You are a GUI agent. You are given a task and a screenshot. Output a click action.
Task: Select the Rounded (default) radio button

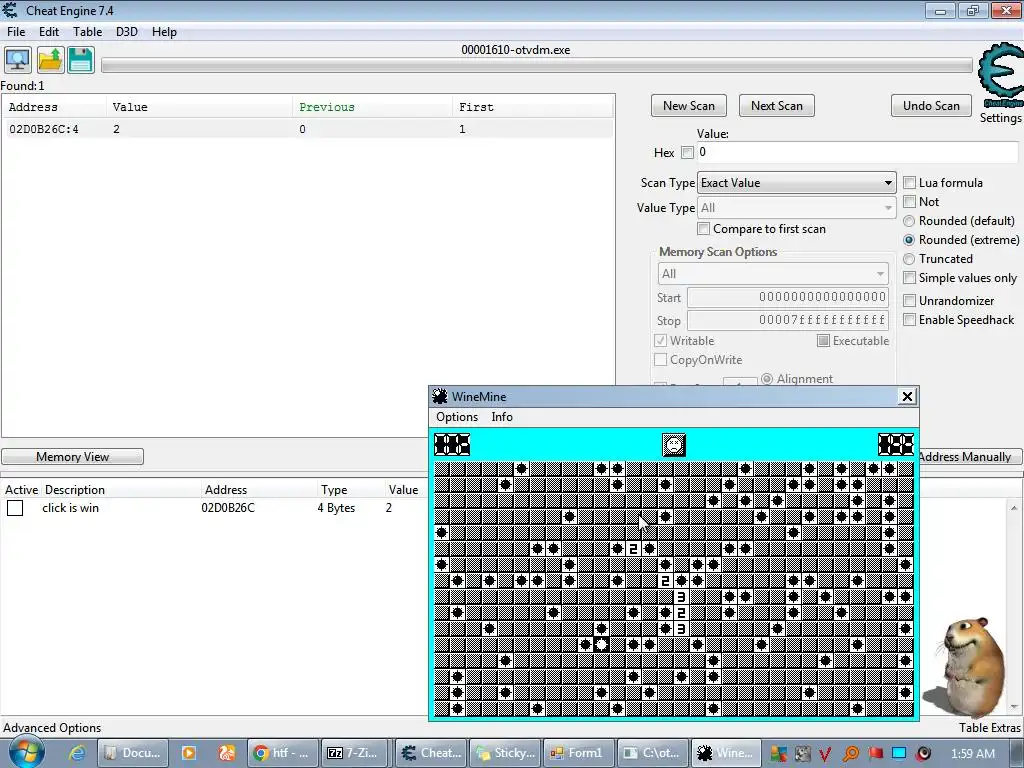click(909, 221)
